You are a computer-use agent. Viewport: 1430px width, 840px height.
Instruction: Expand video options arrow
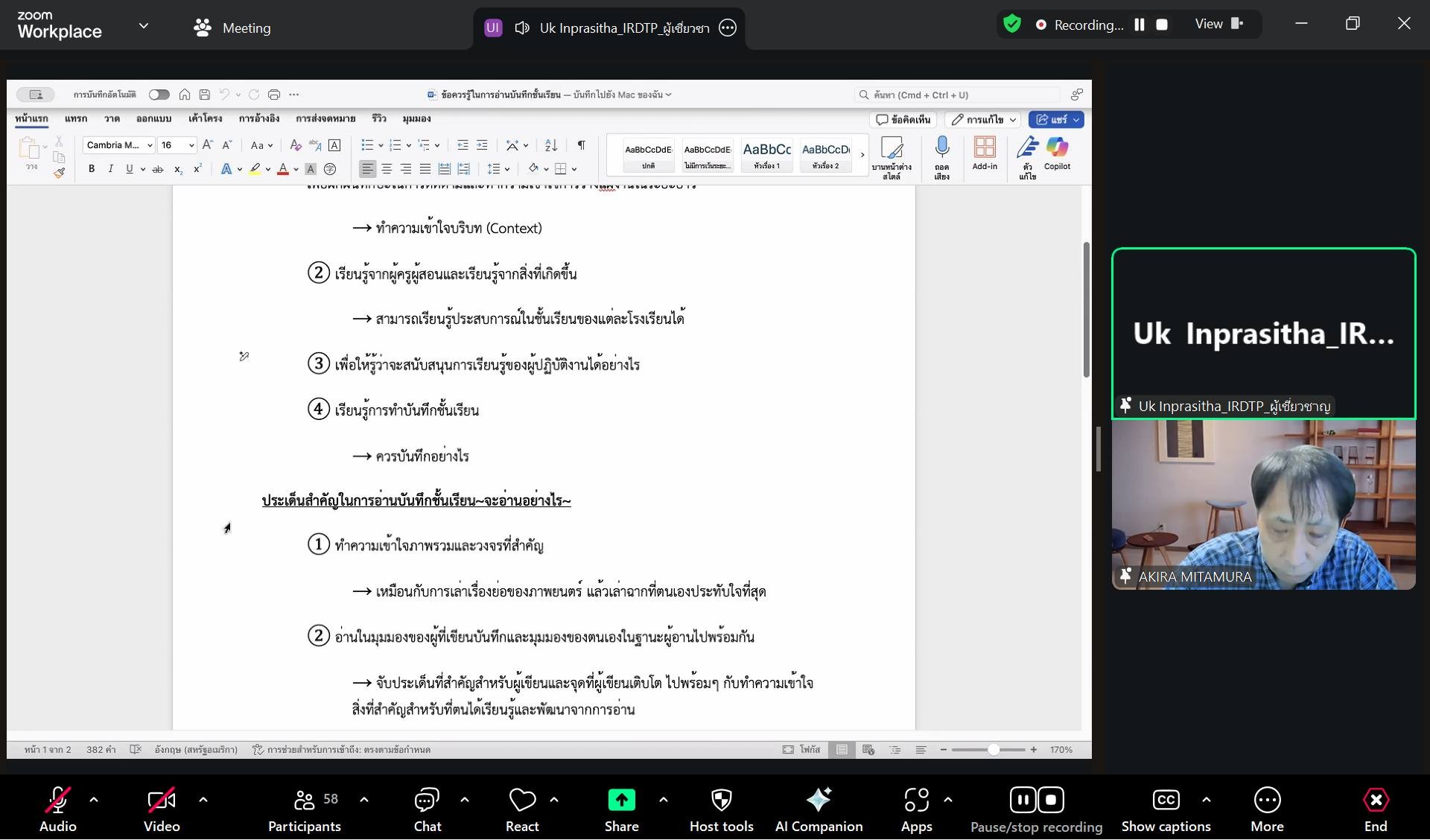(203, 800)
